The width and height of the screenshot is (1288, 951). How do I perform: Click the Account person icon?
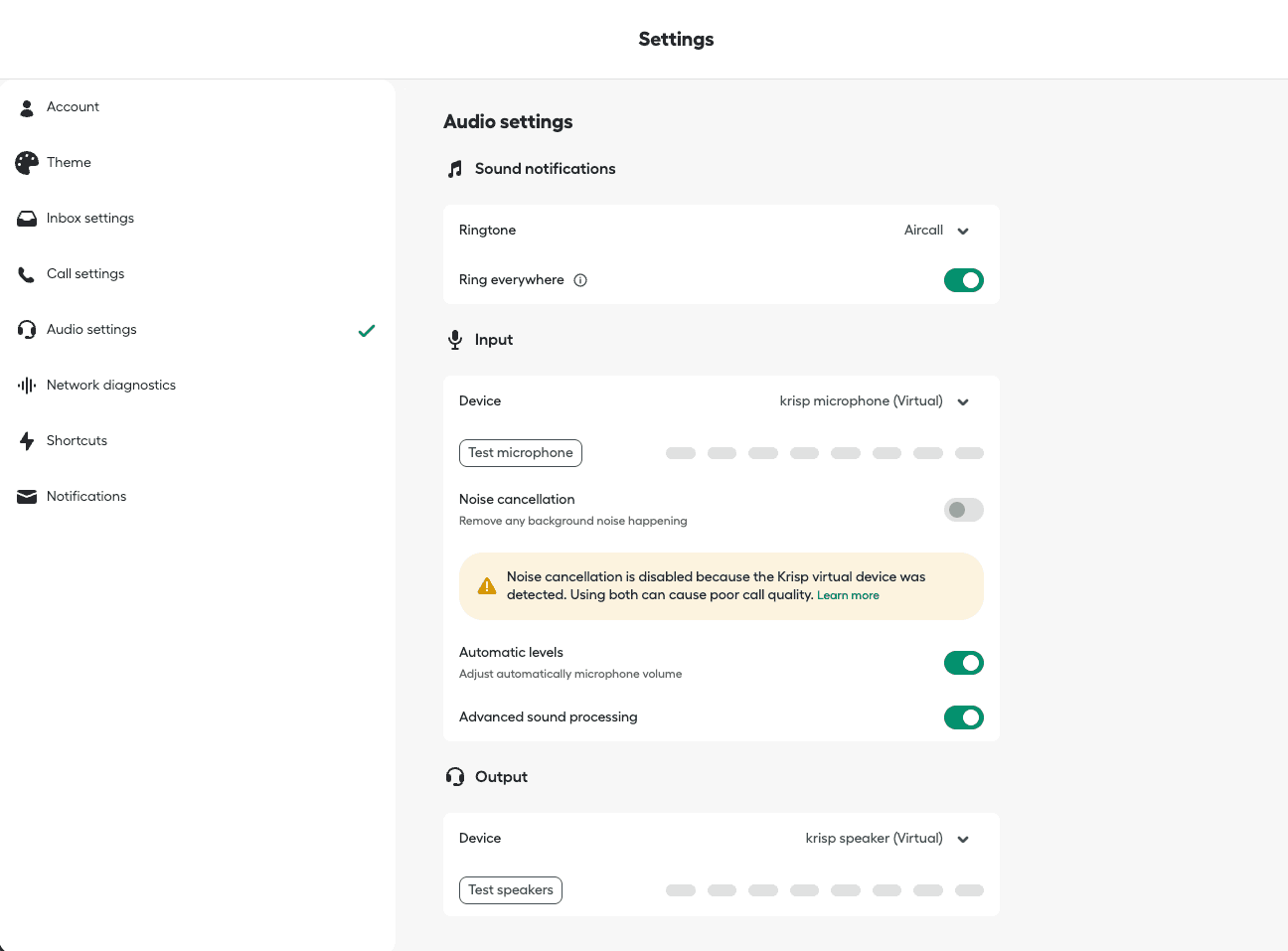(x=27, y=107)
